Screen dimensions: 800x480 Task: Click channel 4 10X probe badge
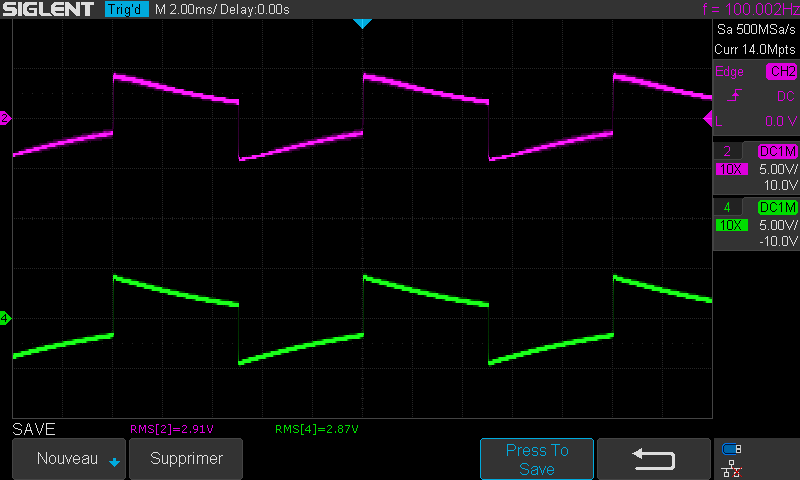click(732, 225)
